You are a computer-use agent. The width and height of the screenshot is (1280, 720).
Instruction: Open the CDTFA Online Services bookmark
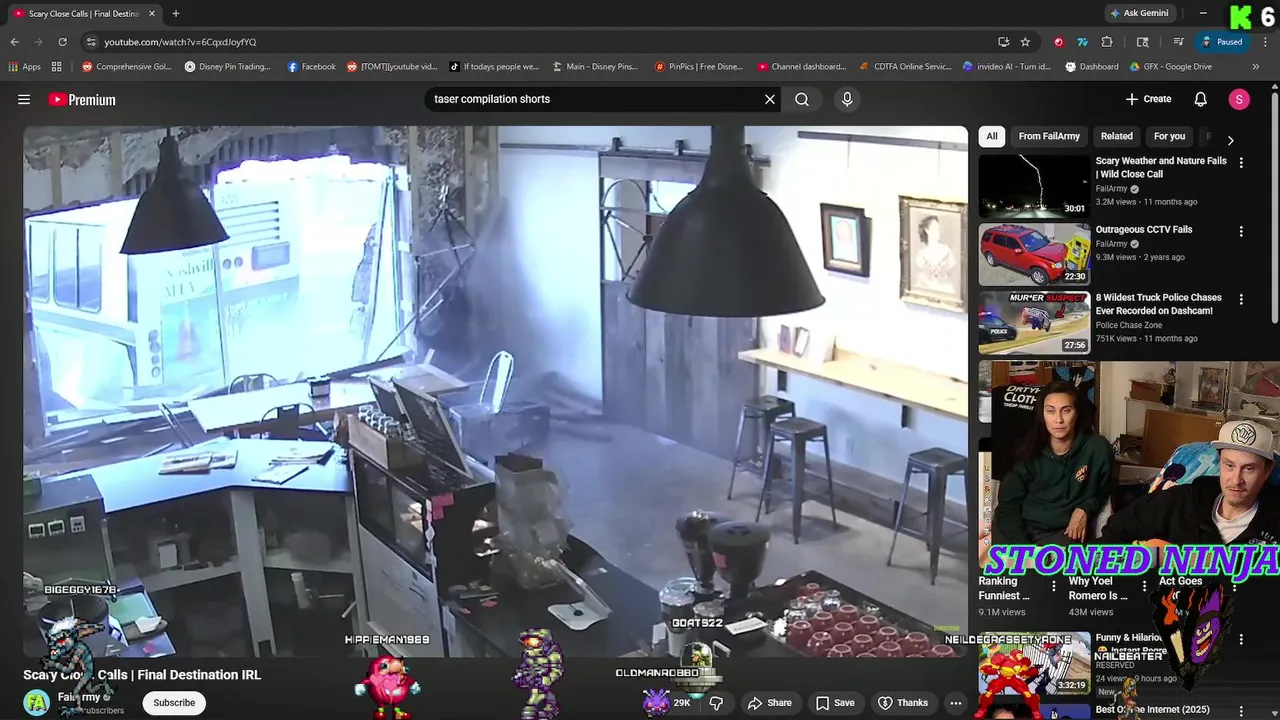[905, 67]
